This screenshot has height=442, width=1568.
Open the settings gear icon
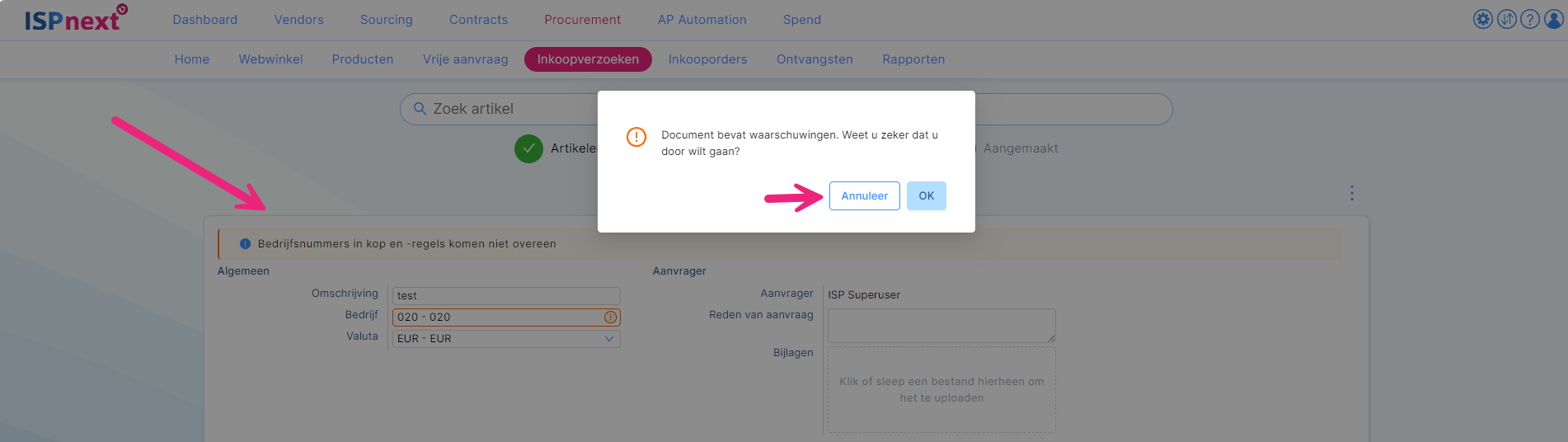pyautogui.click(x=1483, y=19)
